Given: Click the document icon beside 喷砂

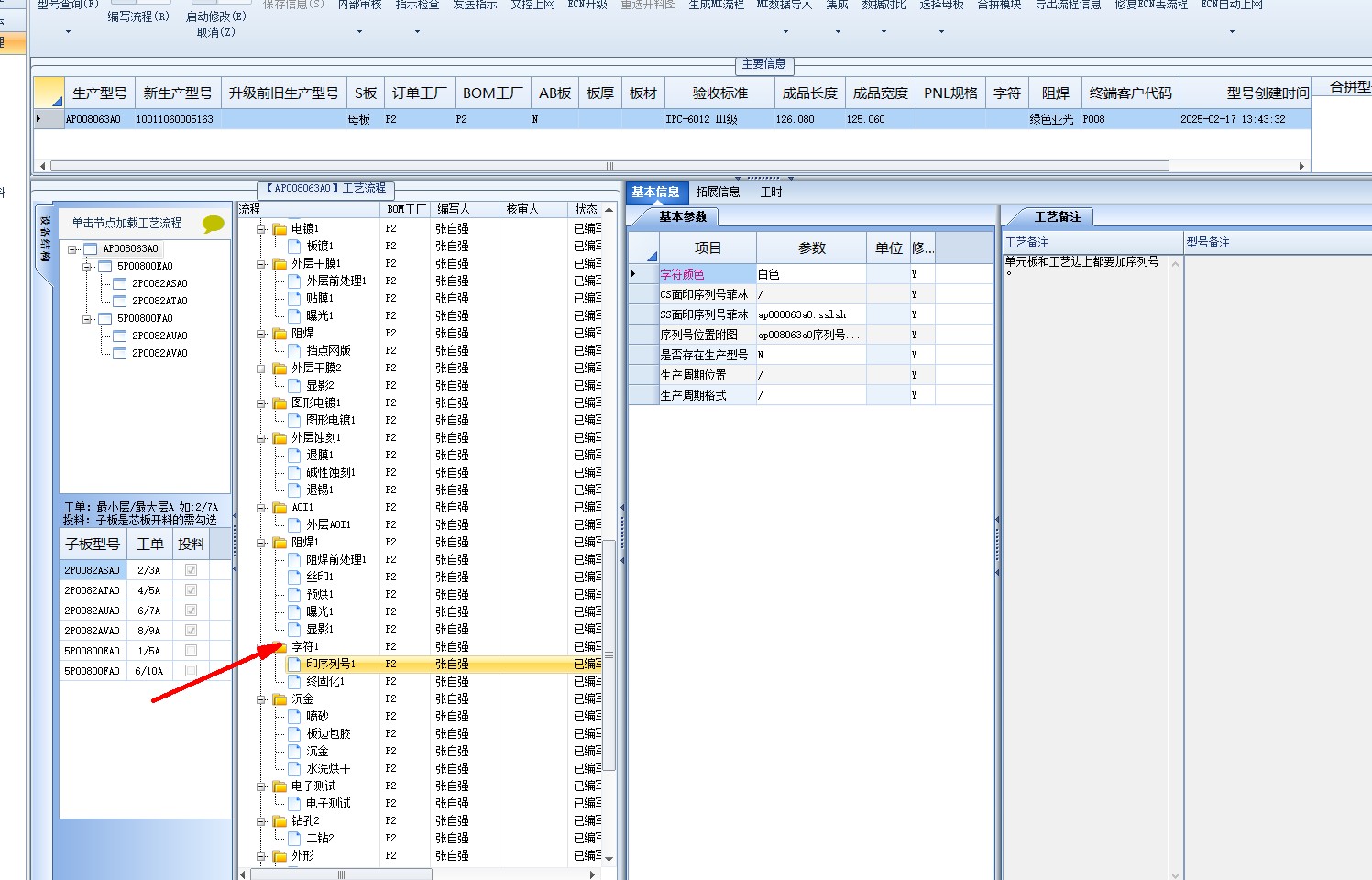Looking at the screenshot, I should (x=294, y=716).
